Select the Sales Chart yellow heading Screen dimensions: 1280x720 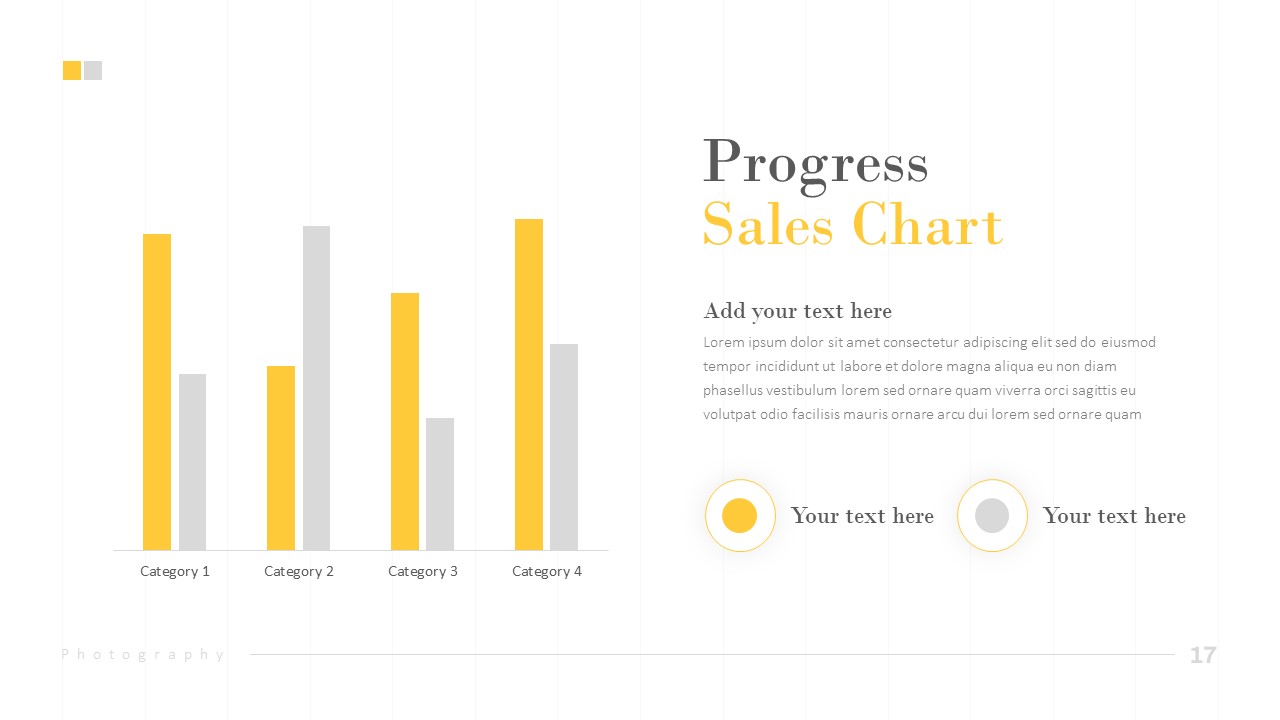click(x=852, y=225)
